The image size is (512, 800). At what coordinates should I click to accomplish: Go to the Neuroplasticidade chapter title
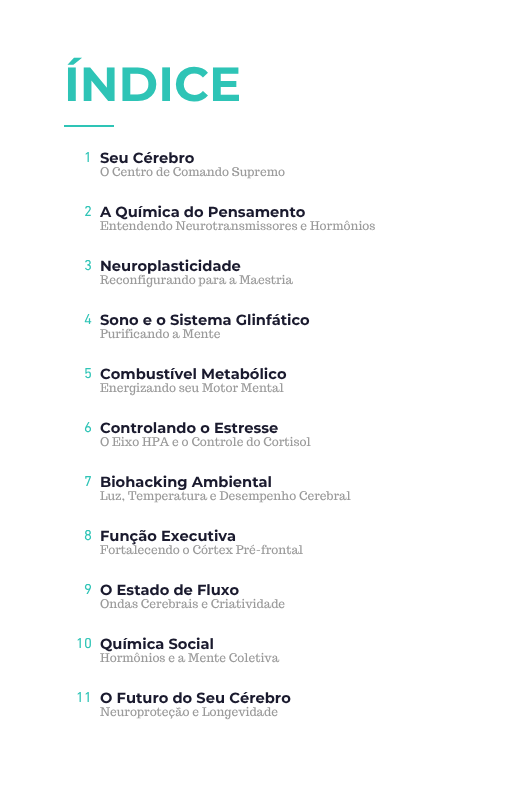(170, 266)
